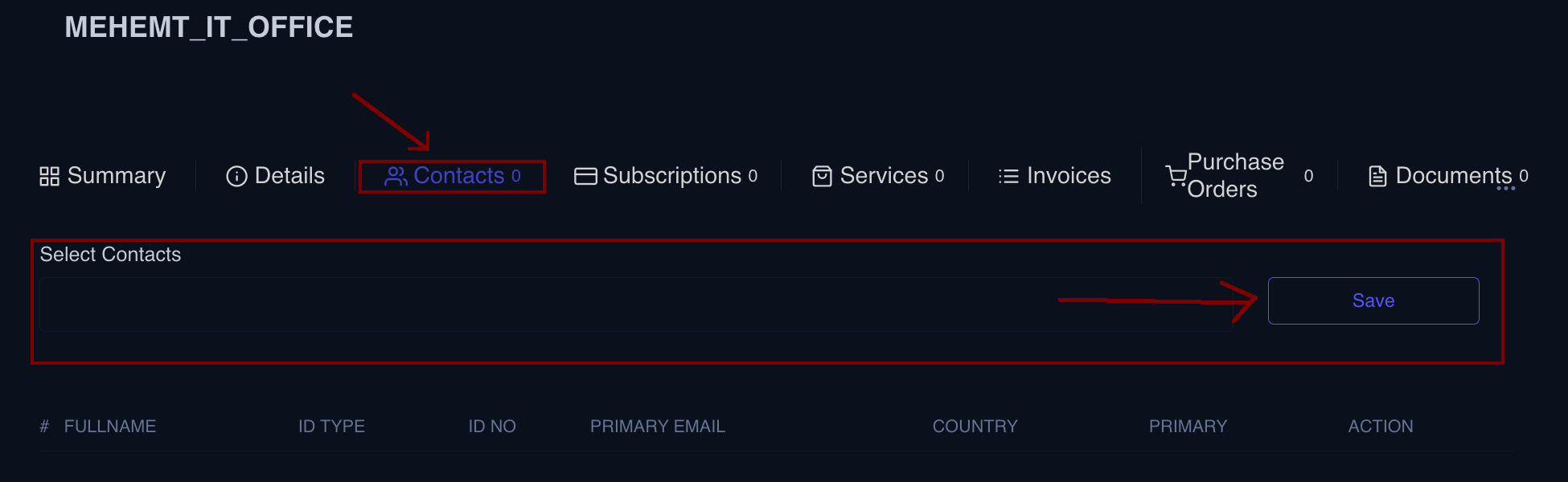Open the Select Contacts dropdown field
The width and height of the screenshot is (1568, 482).
click(x=635, y=304)
